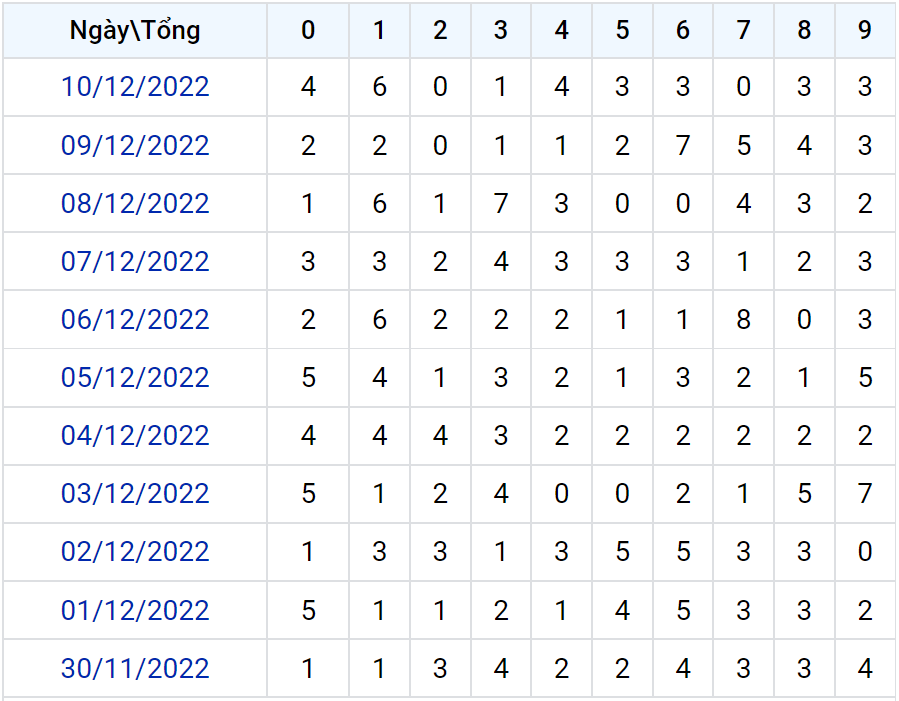The height and width of the screenshot is (701, 899).
Task: Click the column header labeled 0
Action: tap(308, 31)
